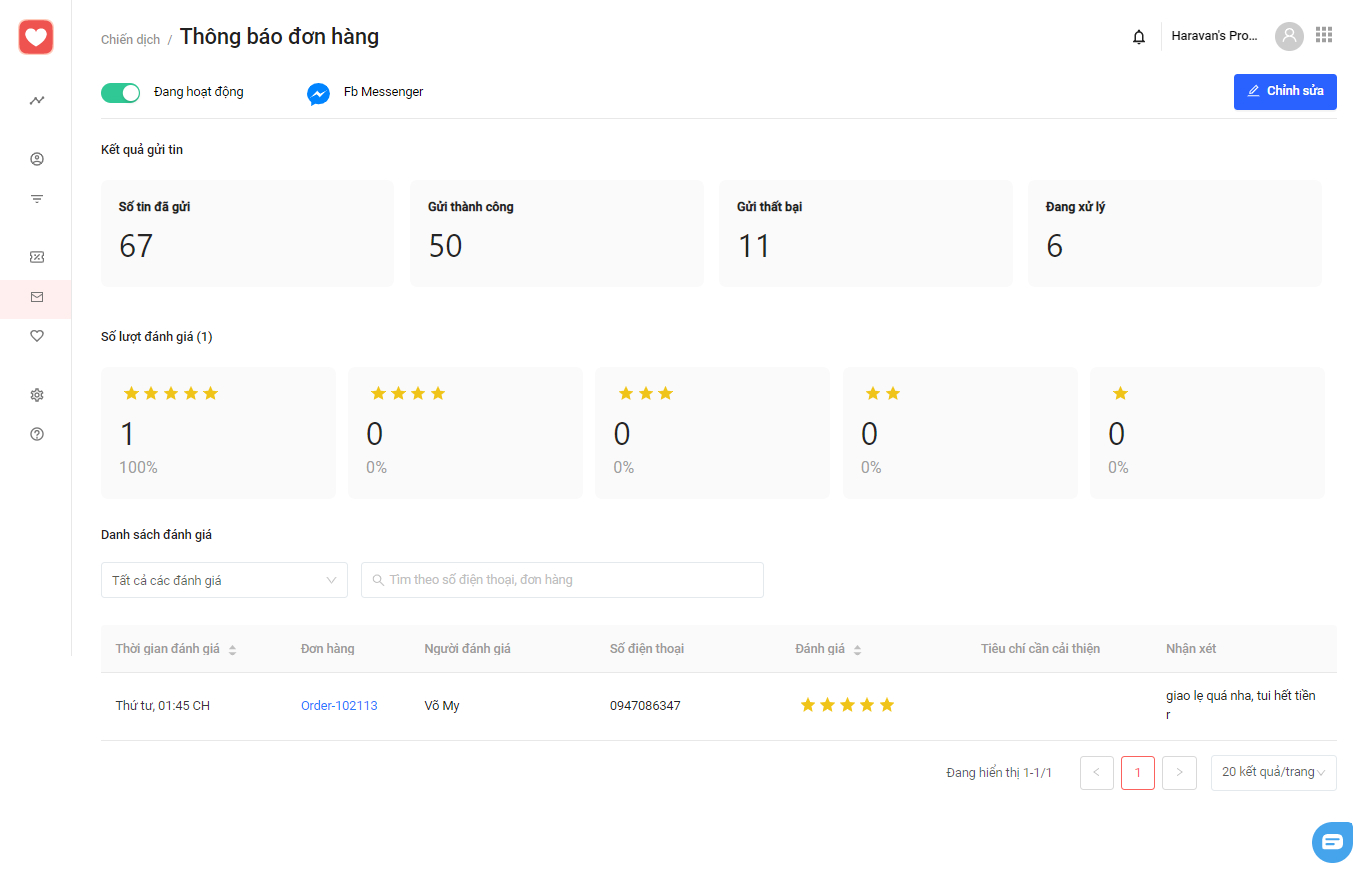Click the Danh sách đánh giá heading

click(x=156, y=535)
